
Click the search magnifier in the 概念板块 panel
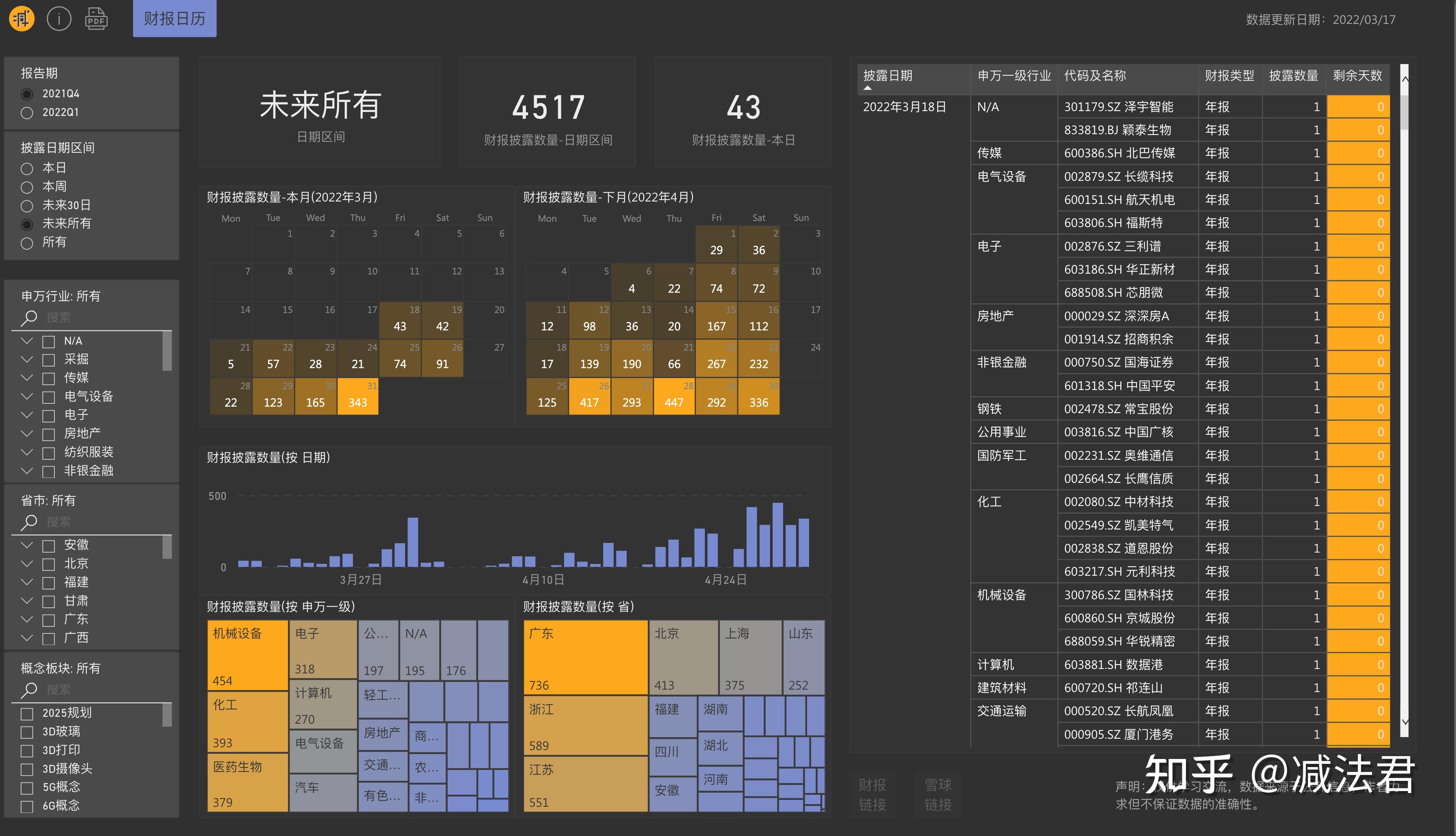point(28,690)
